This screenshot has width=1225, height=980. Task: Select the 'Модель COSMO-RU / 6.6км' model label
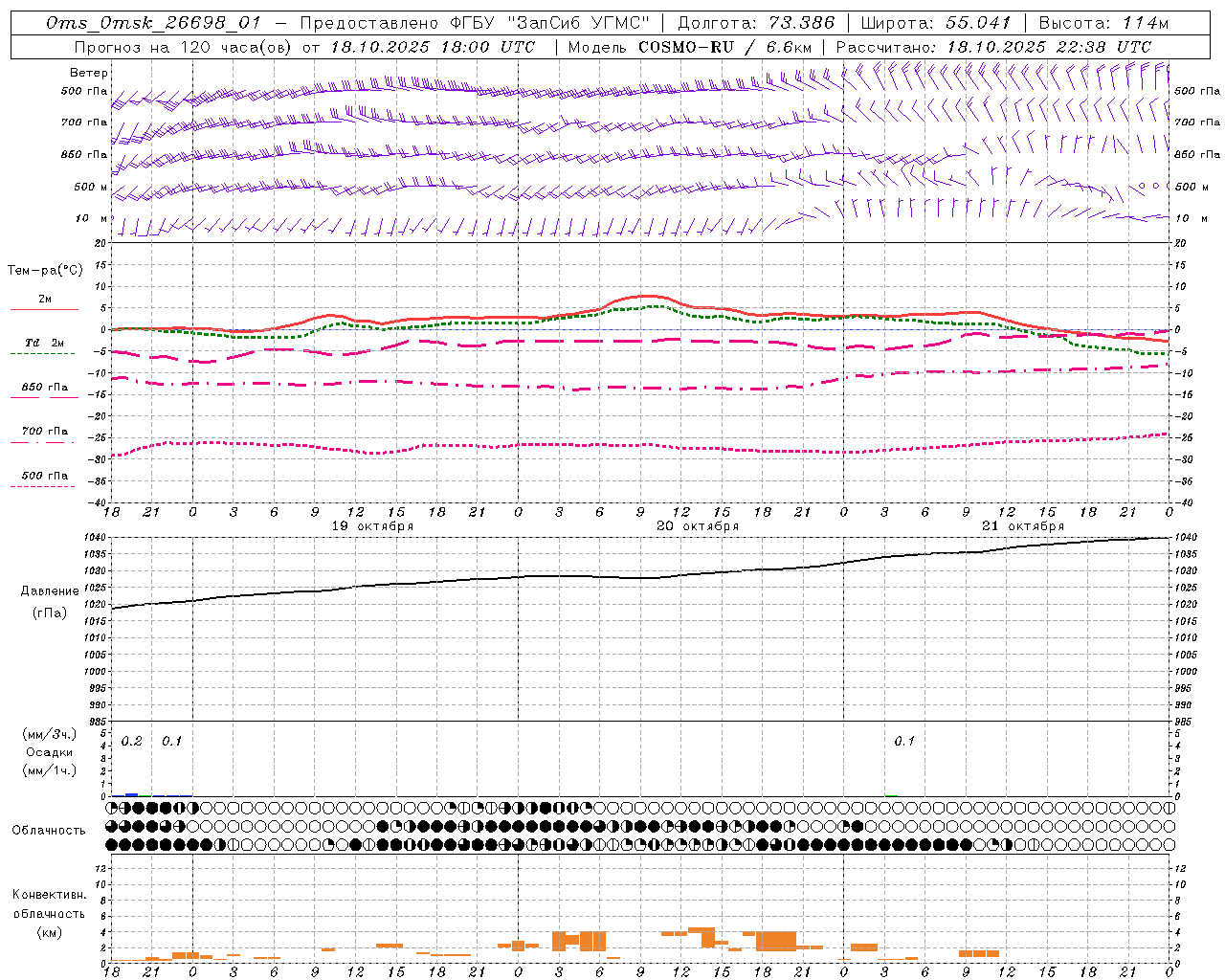click(x=690, y=46)
